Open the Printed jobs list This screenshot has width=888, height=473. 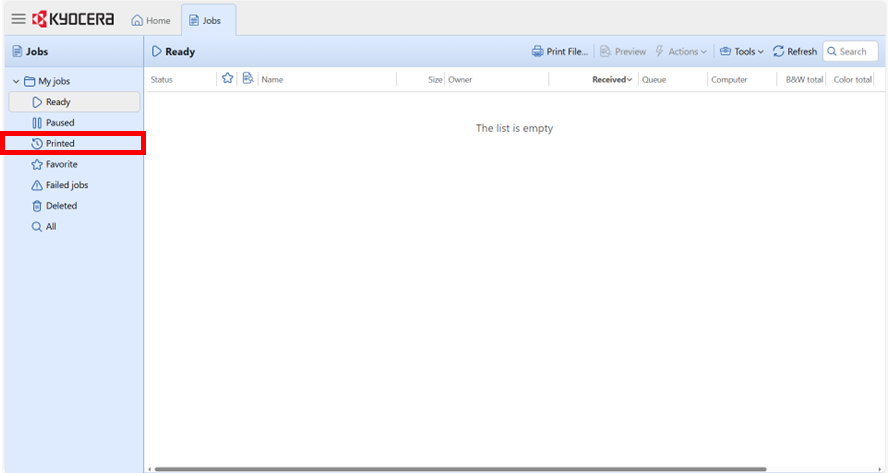point(74,143)
